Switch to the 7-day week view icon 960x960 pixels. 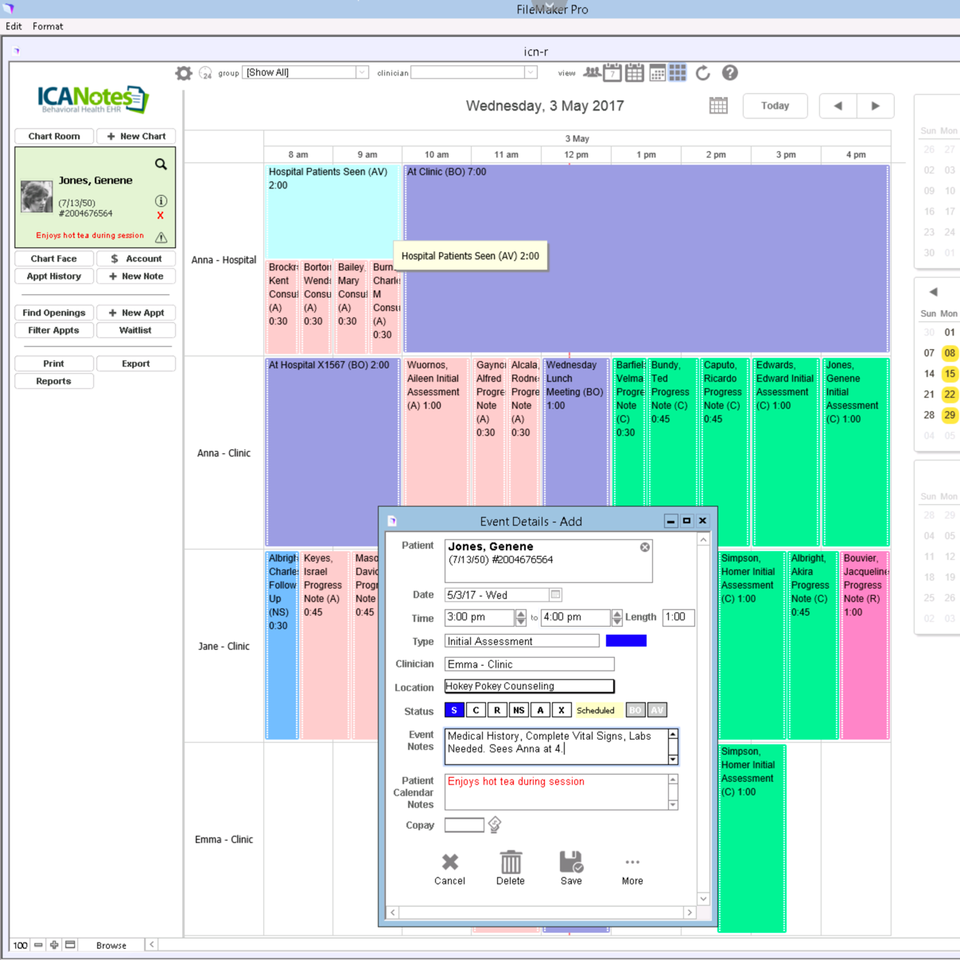(x=612, y=73)
